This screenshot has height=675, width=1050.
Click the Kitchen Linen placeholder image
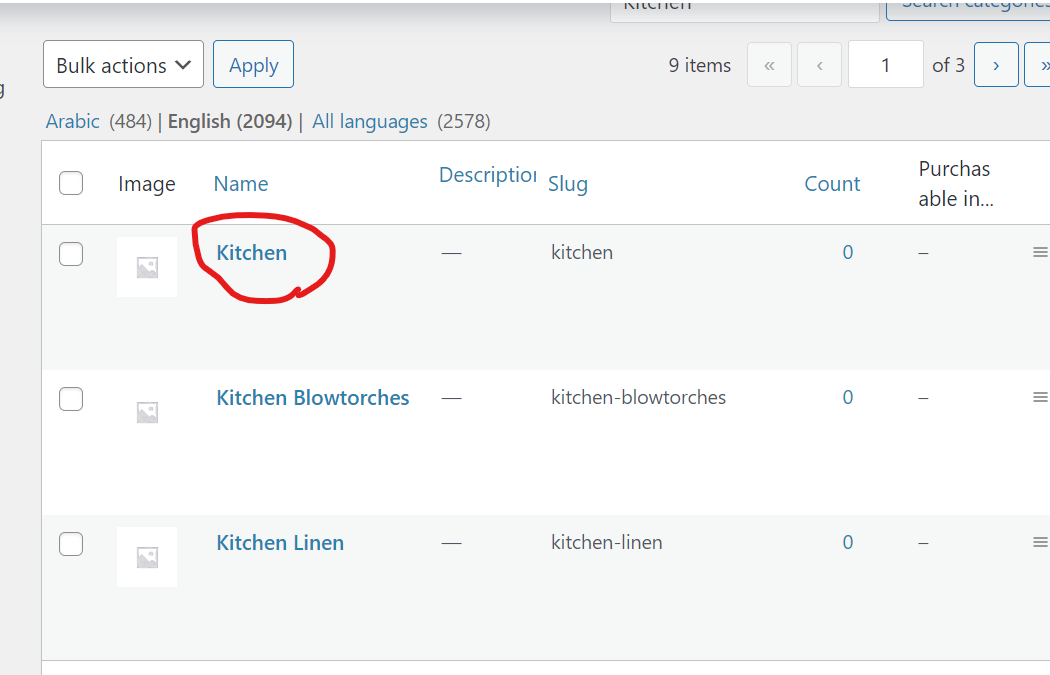click(x=147, y=557)
